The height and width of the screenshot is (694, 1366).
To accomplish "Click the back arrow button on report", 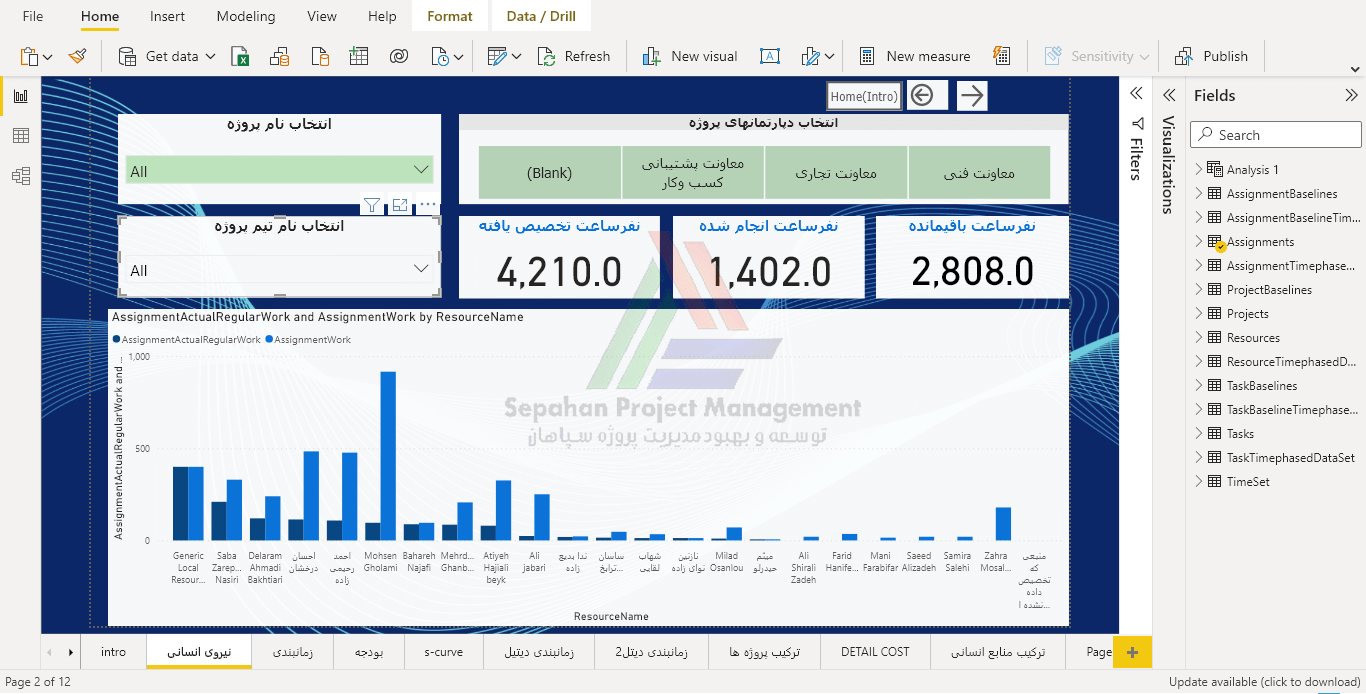I will [x=922, y=95].
